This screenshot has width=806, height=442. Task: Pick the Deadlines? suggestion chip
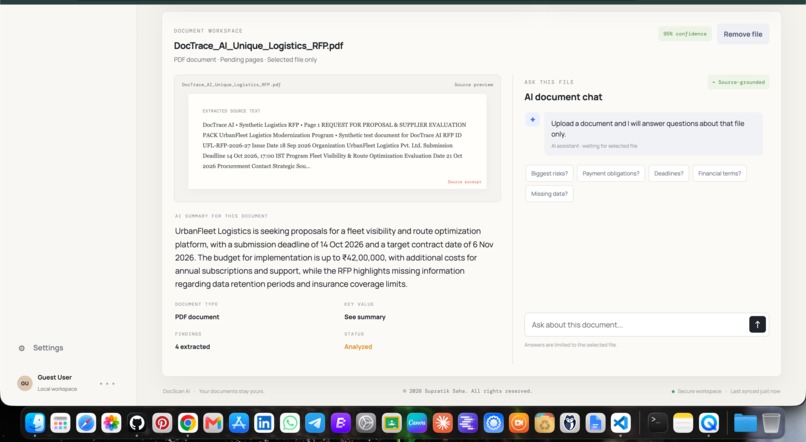(x=668, y=173)
